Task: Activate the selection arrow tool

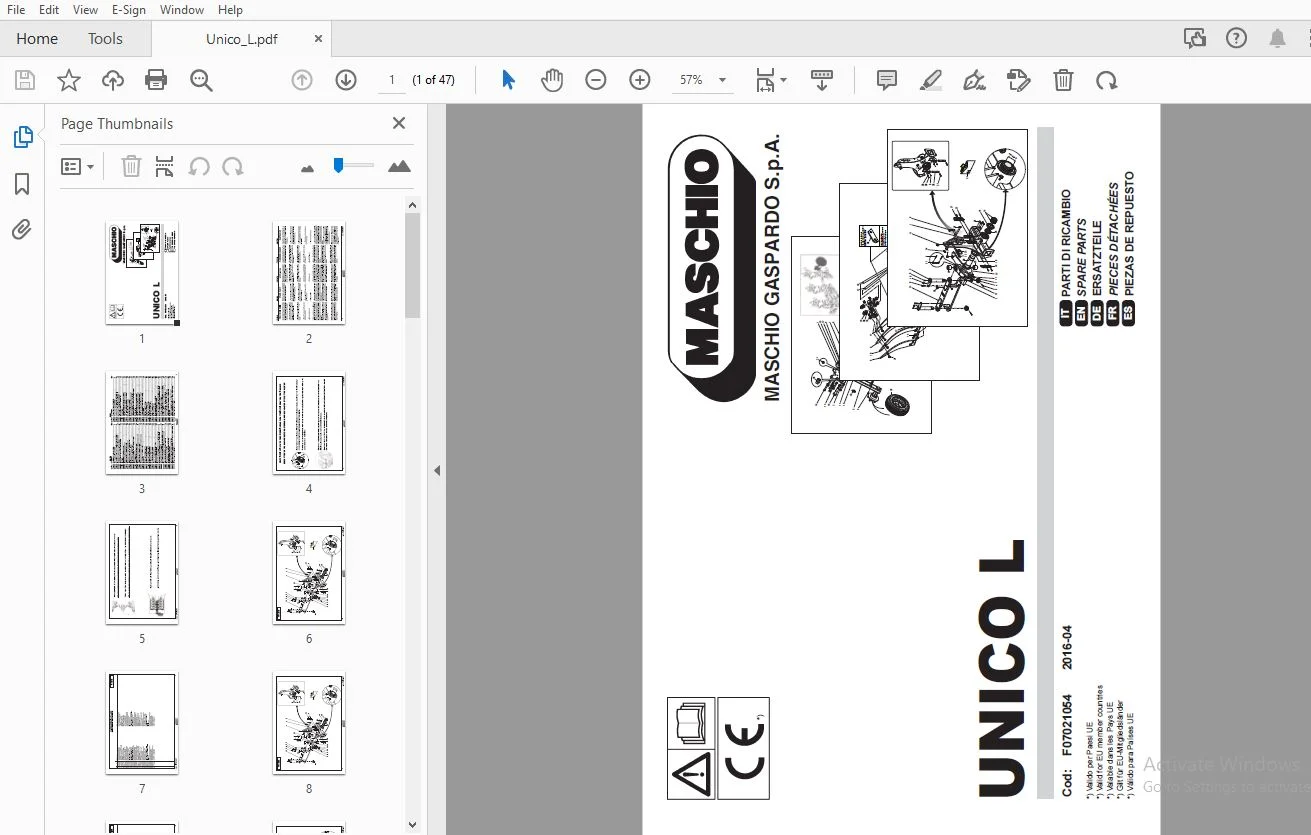Action: [x=508, y=80]
